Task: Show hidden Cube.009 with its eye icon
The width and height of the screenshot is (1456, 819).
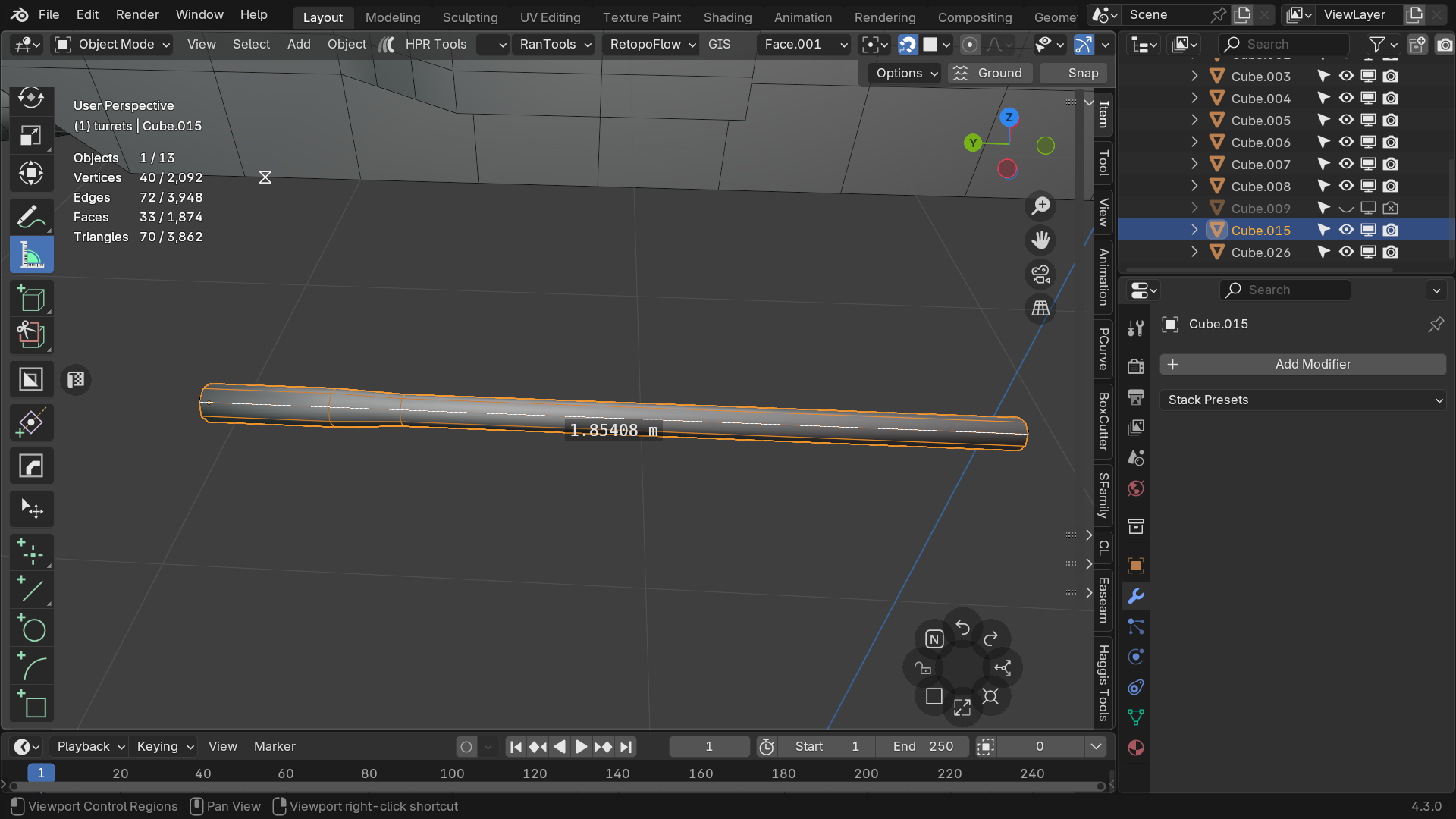Action: click(1346, 208)
